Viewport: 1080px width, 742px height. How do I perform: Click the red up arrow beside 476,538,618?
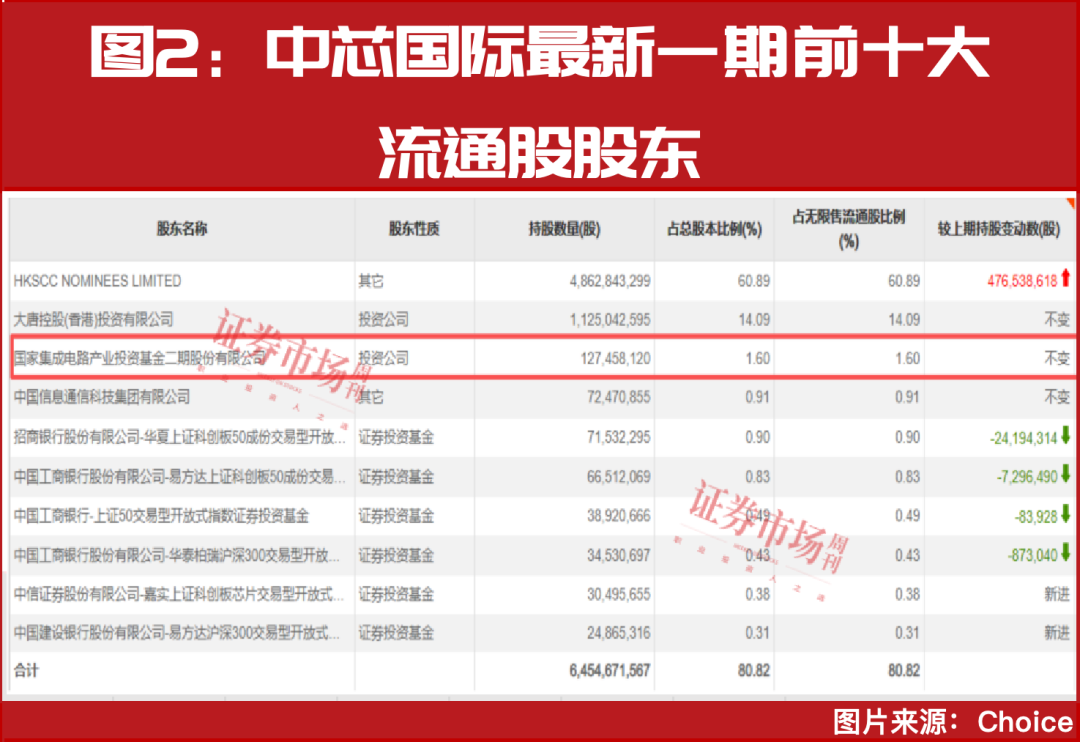[1066, 278]
